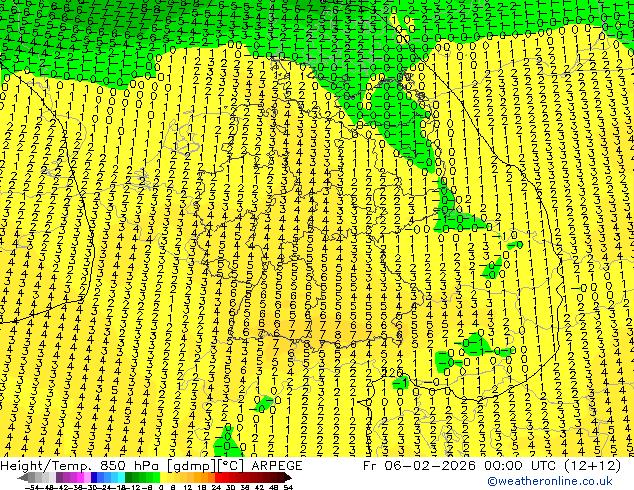Click the '[°C]' unit label in the title

(231, 466)
